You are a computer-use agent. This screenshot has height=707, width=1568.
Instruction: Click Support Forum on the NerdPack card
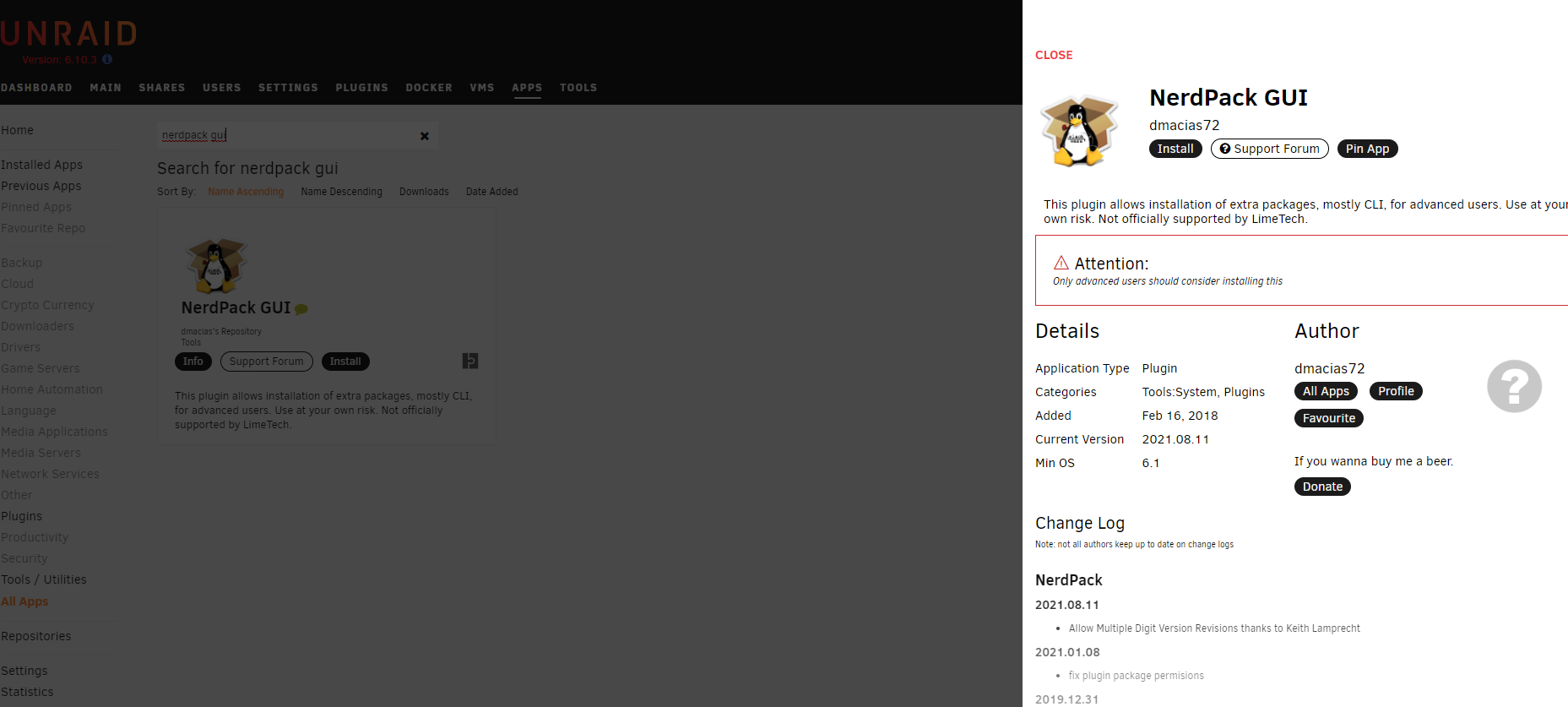pyautogui.click(x=267, y=362)
